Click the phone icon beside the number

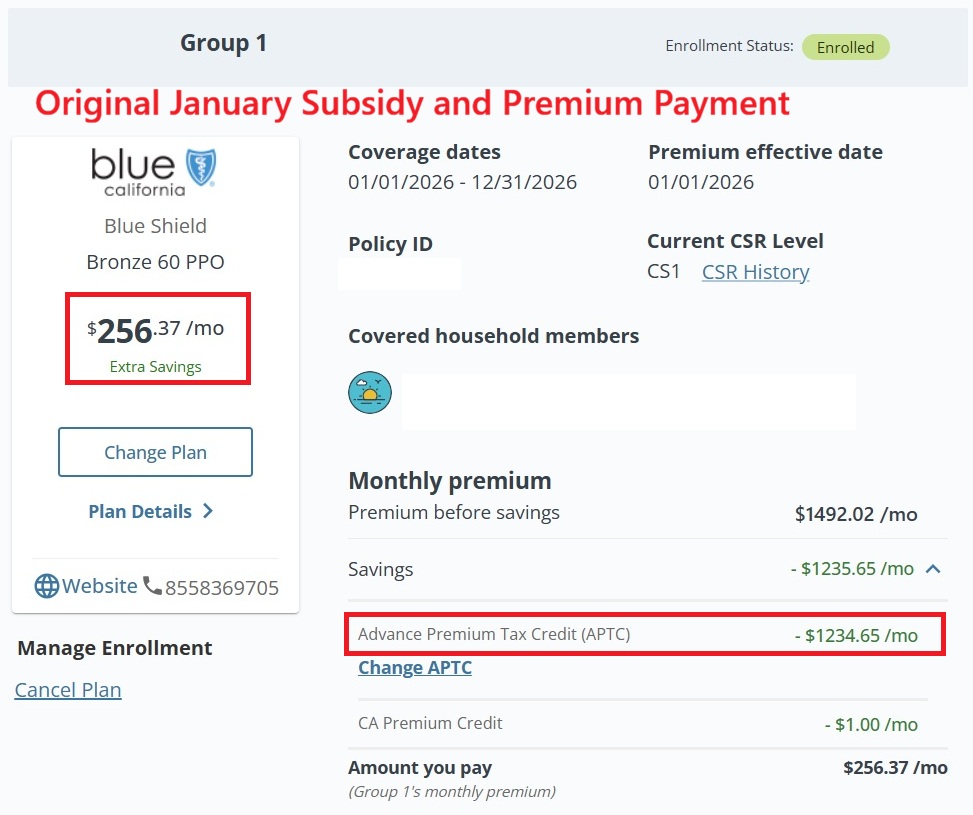[x=152, y=586]
